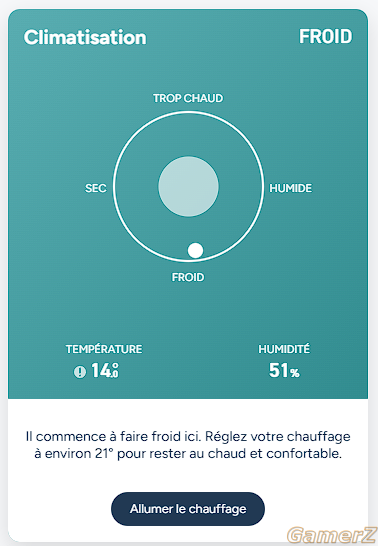Click the SEC label beside the ring
The width and height of the screenshot is (378, 546).
pyautogui.click(x=96, y=188)
